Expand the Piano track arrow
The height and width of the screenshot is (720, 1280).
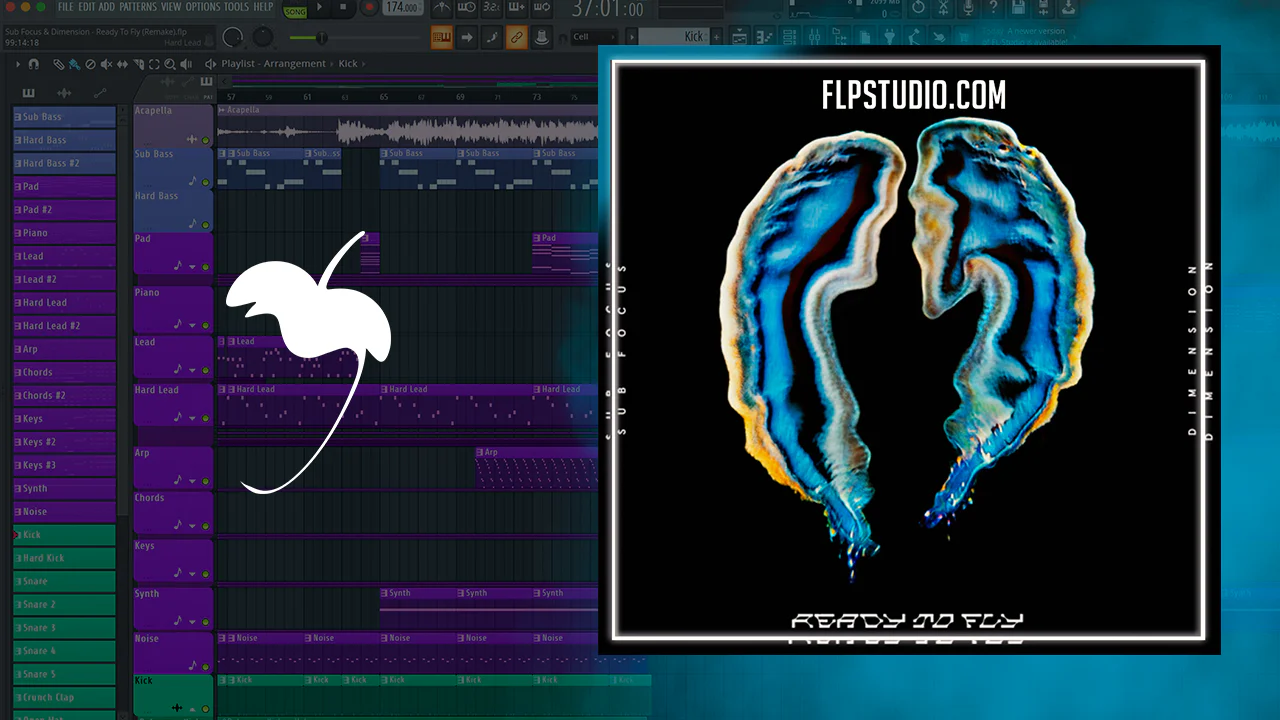pyautogui.click(x=193, y=325)
